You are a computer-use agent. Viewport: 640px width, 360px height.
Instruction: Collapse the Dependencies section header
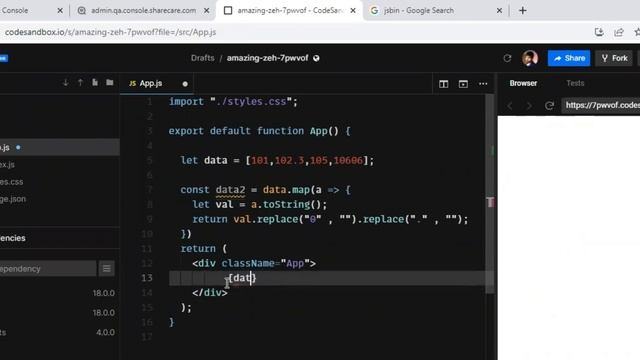coord(60,238)
